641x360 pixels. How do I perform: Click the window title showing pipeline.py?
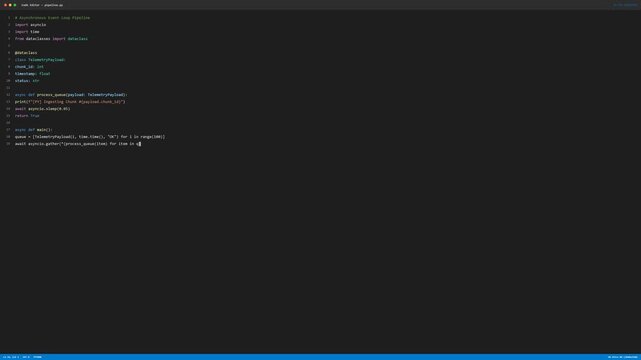click(42, 5)
